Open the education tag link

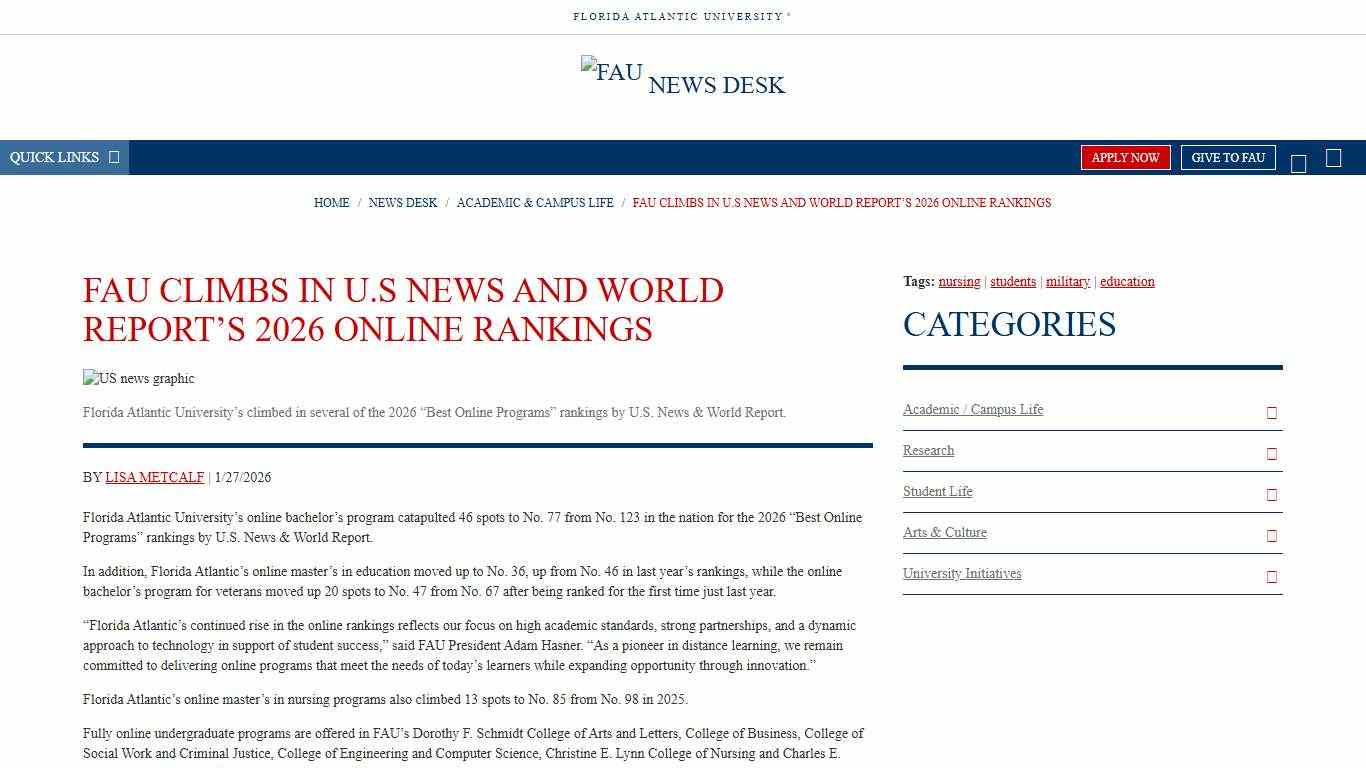(1127, 281)
